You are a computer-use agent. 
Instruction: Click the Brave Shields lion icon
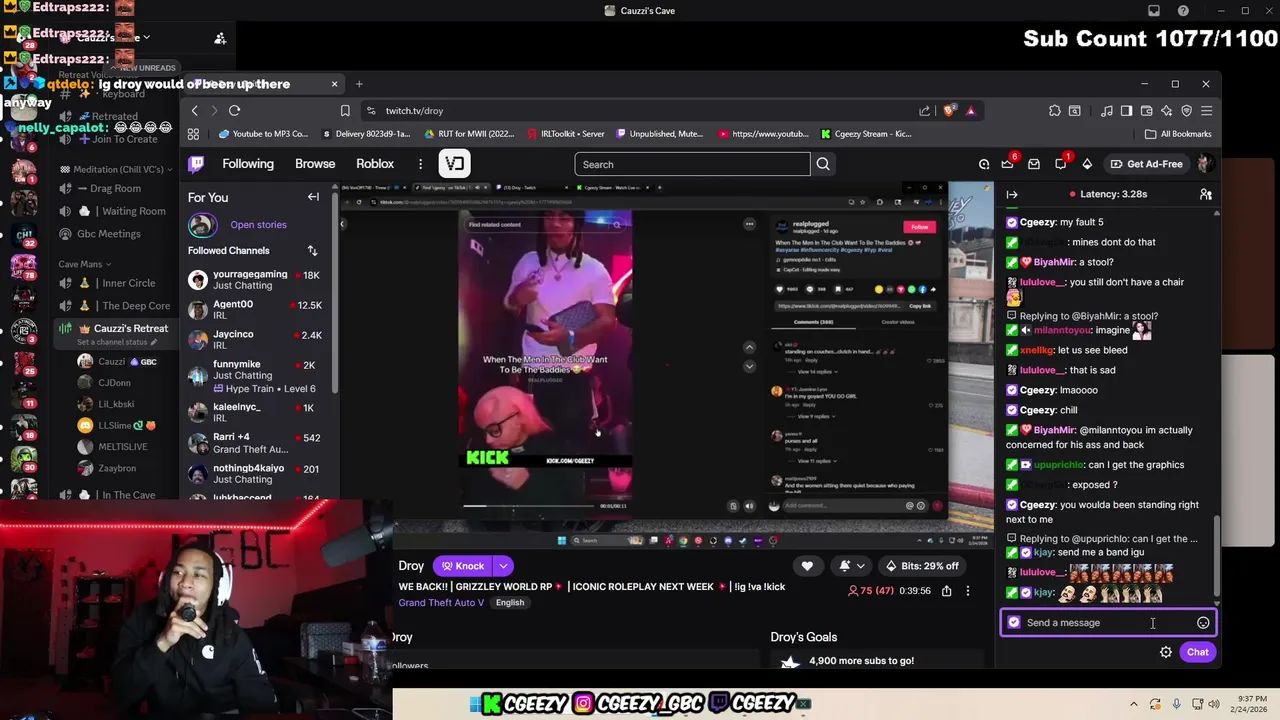click(x=949, y=110)
